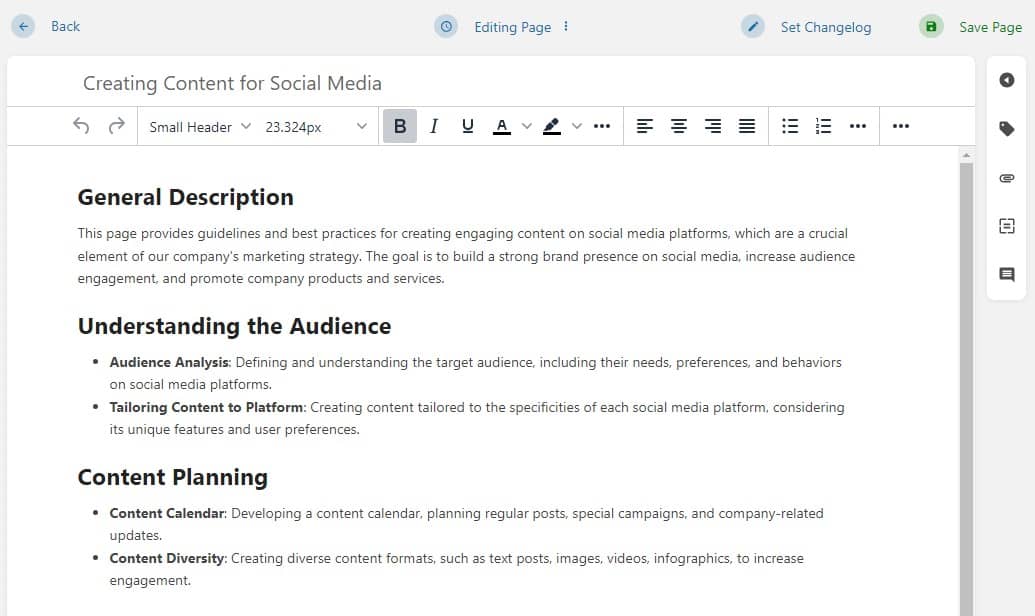Screen dimensions: 1035x616
Task: Open the attachments paperclip icon
Action: tap(1007, 178)
